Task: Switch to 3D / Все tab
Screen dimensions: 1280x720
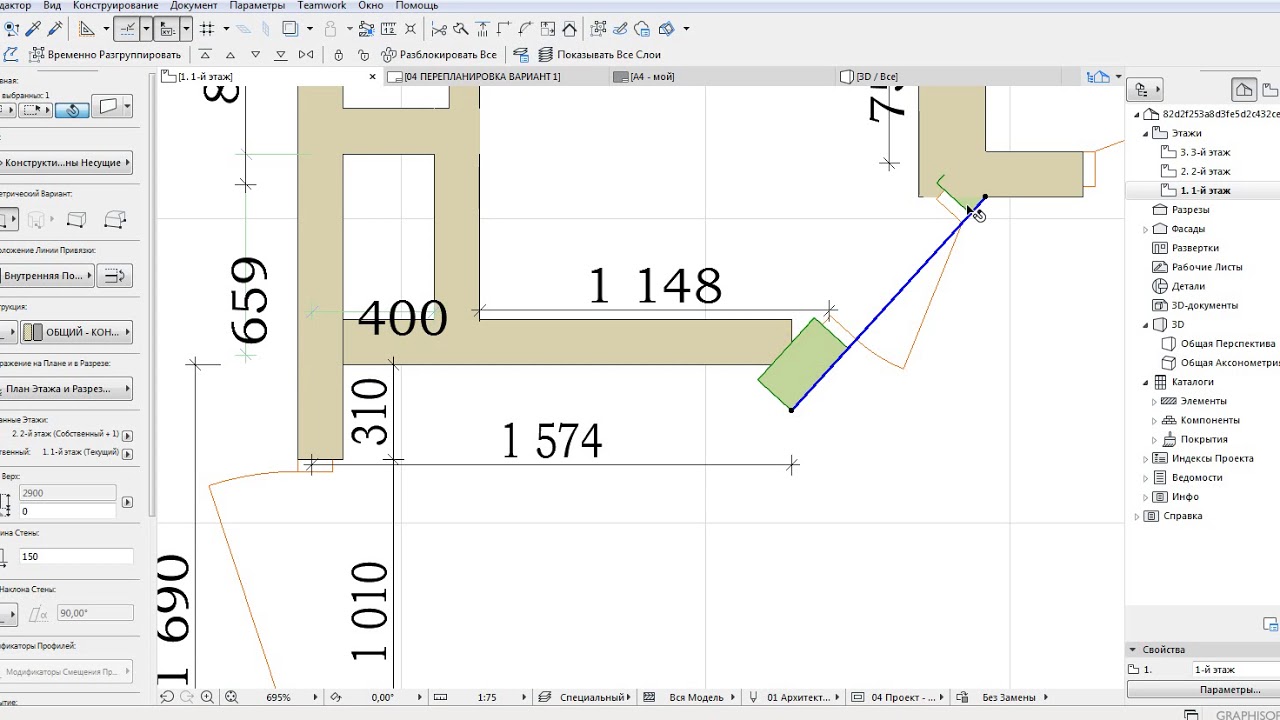Action: 875,77
